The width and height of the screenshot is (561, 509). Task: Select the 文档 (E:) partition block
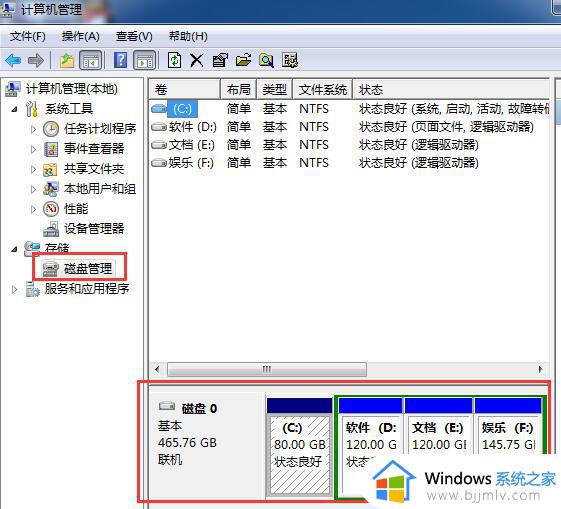(438, 448)
